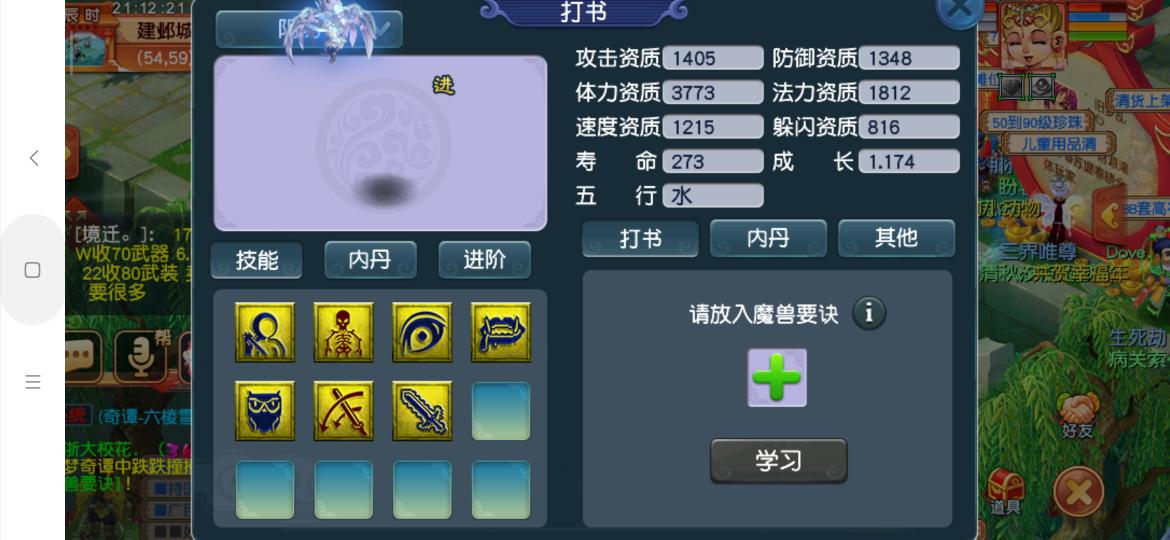Open the 好友 handshake friends icon

tap(1077, 416)
